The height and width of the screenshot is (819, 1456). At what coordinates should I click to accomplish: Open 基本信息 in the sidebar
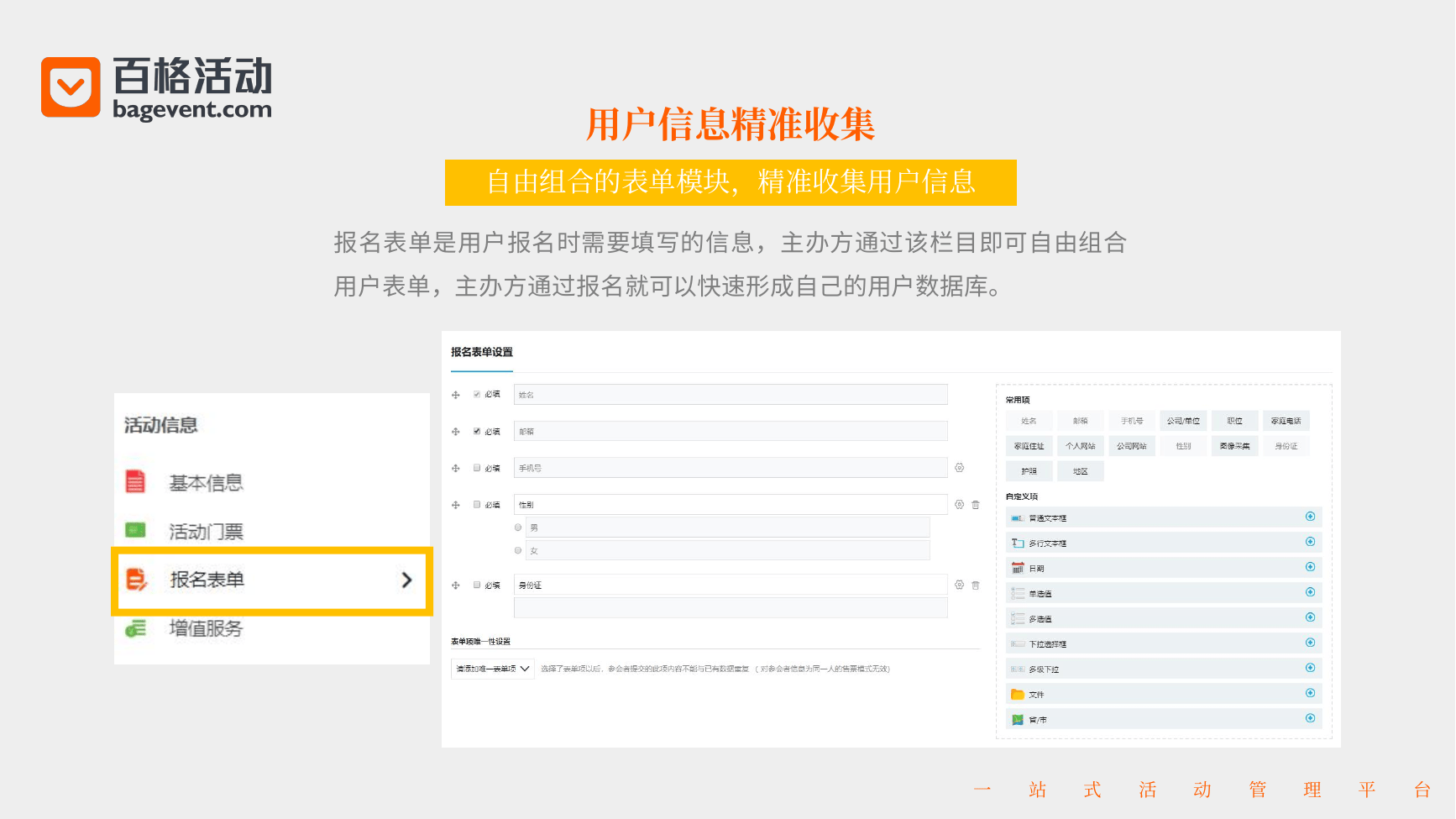(206, 483)
